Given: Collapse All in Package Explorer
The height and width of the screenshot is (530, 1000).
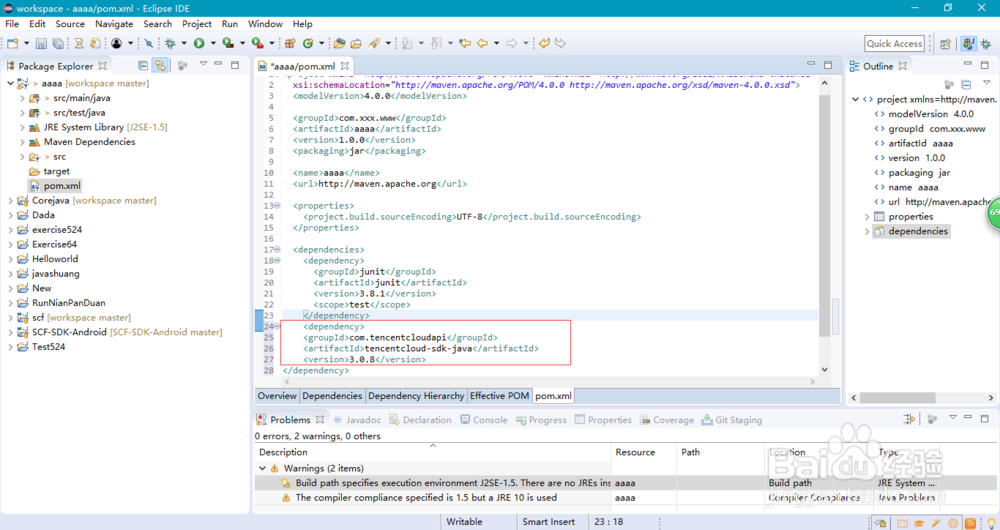Looking at the screenshot, I should tap(143, 65).
